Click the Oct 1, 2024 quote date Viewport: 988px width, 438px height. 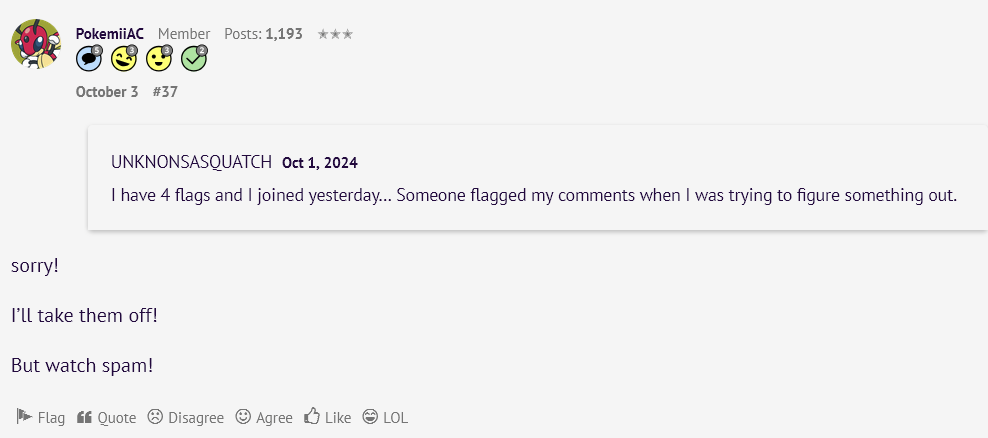coord(320,162)
